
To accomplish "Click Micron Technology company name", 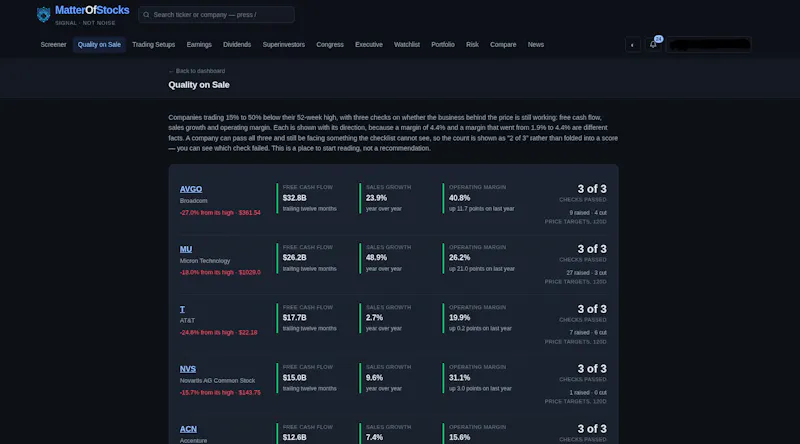I will pyautogui.click(x=205, y=261).
